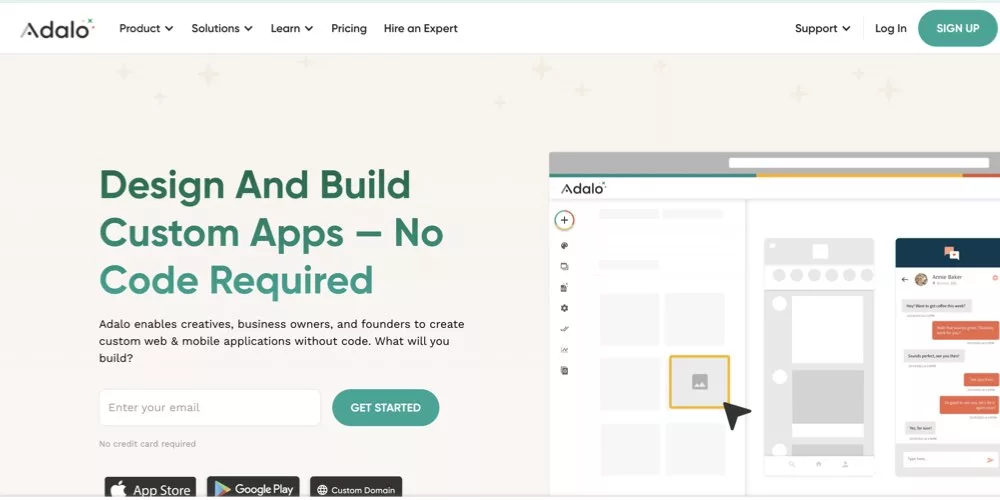Focus the Enter your email field
The image size is (1000, 500).
pyautogui.click(x=210, y=408)
